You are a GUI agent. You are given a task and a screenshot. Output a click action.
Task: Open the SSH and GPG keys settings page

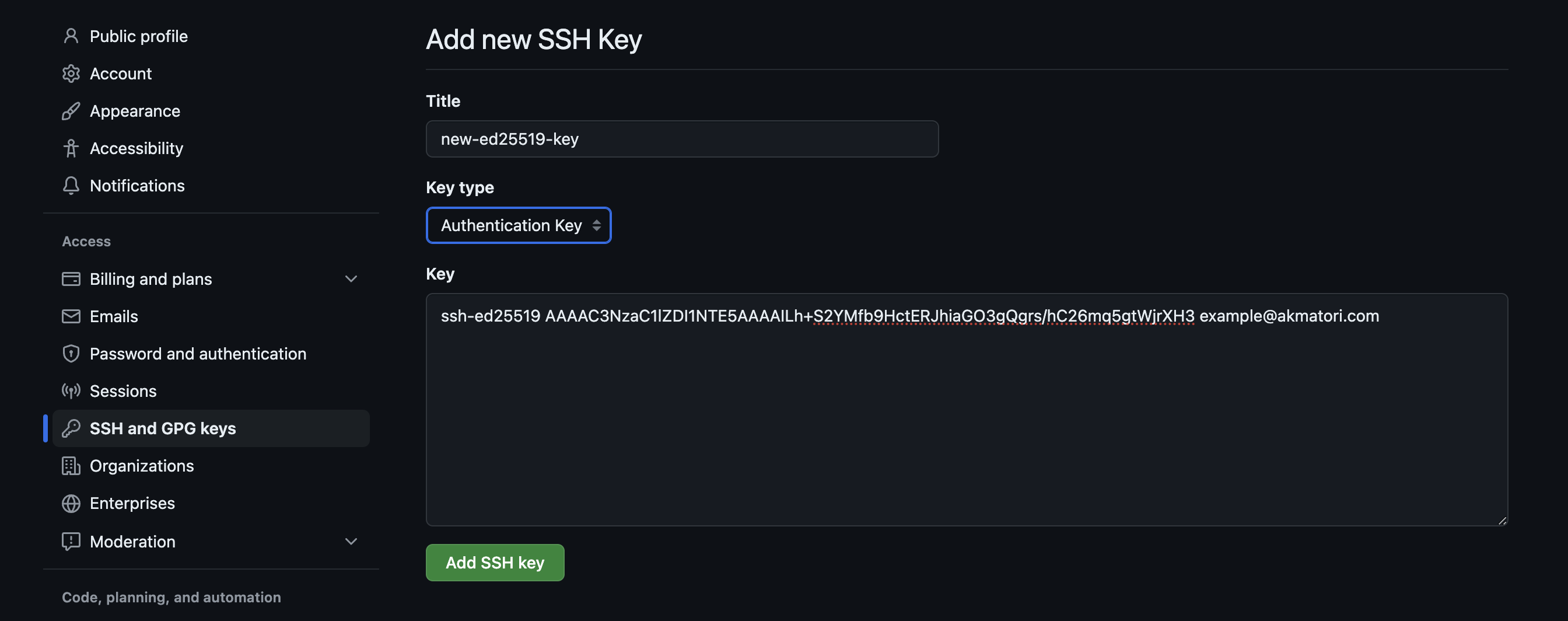163,428
